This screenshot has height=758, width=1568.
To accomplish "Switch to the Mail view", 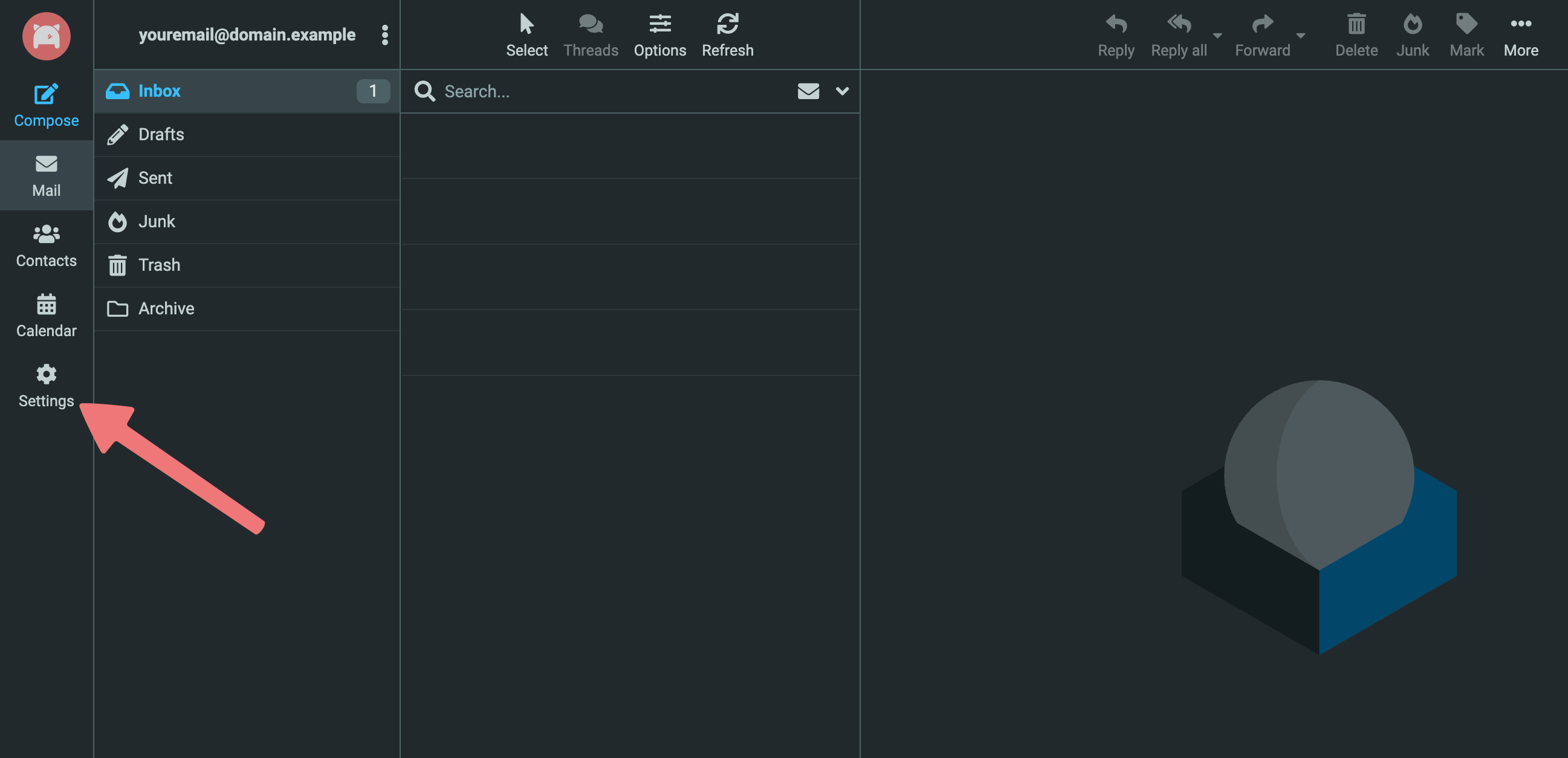I will click(x=47, y=175).
